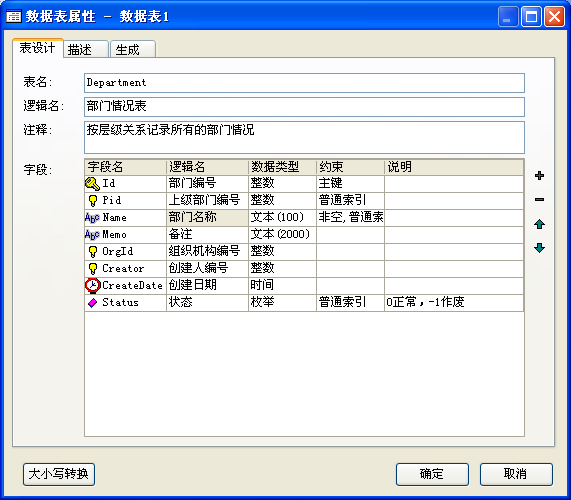The image size is (571, 500).
Task: Move field up with green up arrow
Action: (x=539, y=224)
